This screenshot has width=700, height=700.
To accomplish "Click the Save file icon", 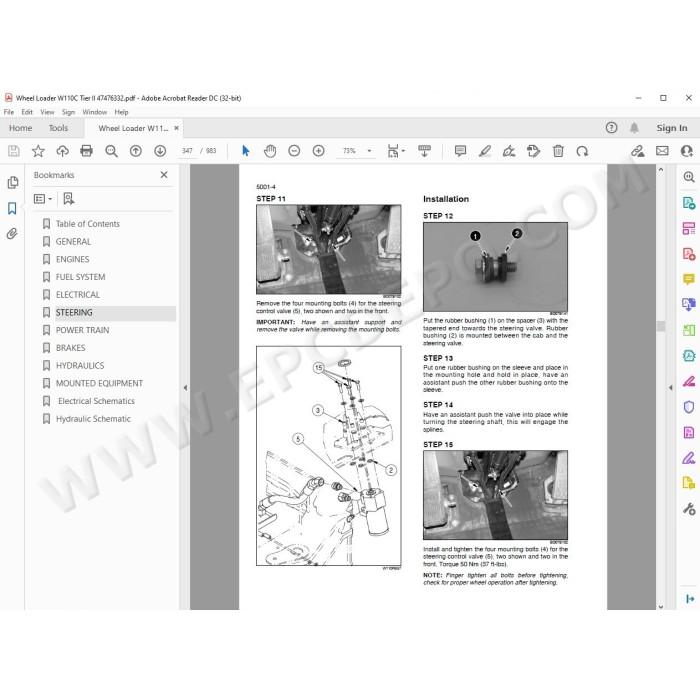I will (x=14, y=151).
